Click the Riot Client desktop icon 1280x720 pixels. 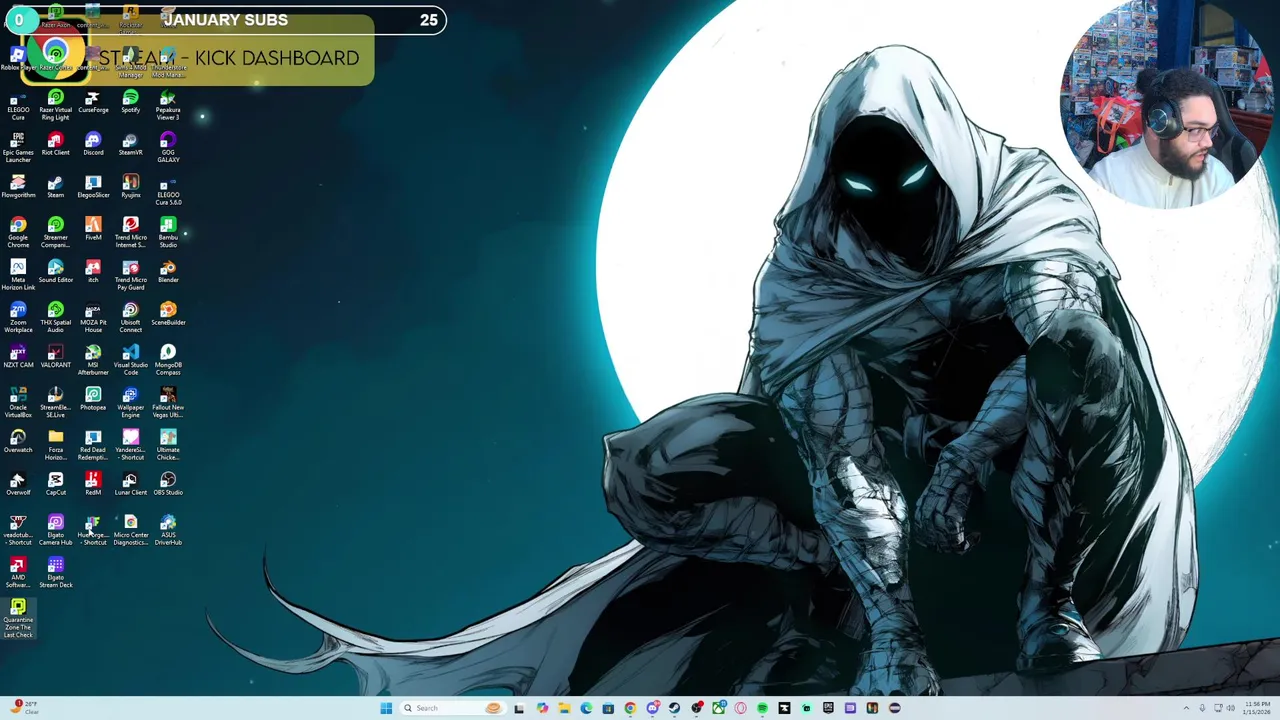(56, 144)
